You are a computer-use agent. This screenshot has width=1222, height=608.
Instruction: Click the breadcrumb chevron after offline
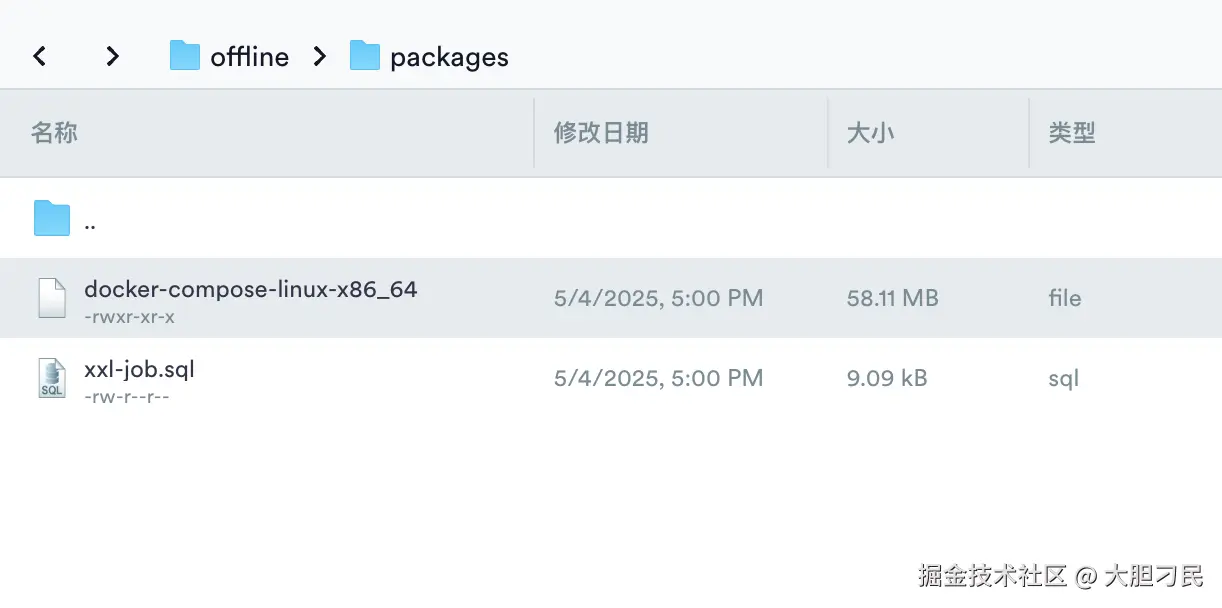pos(320,56)
